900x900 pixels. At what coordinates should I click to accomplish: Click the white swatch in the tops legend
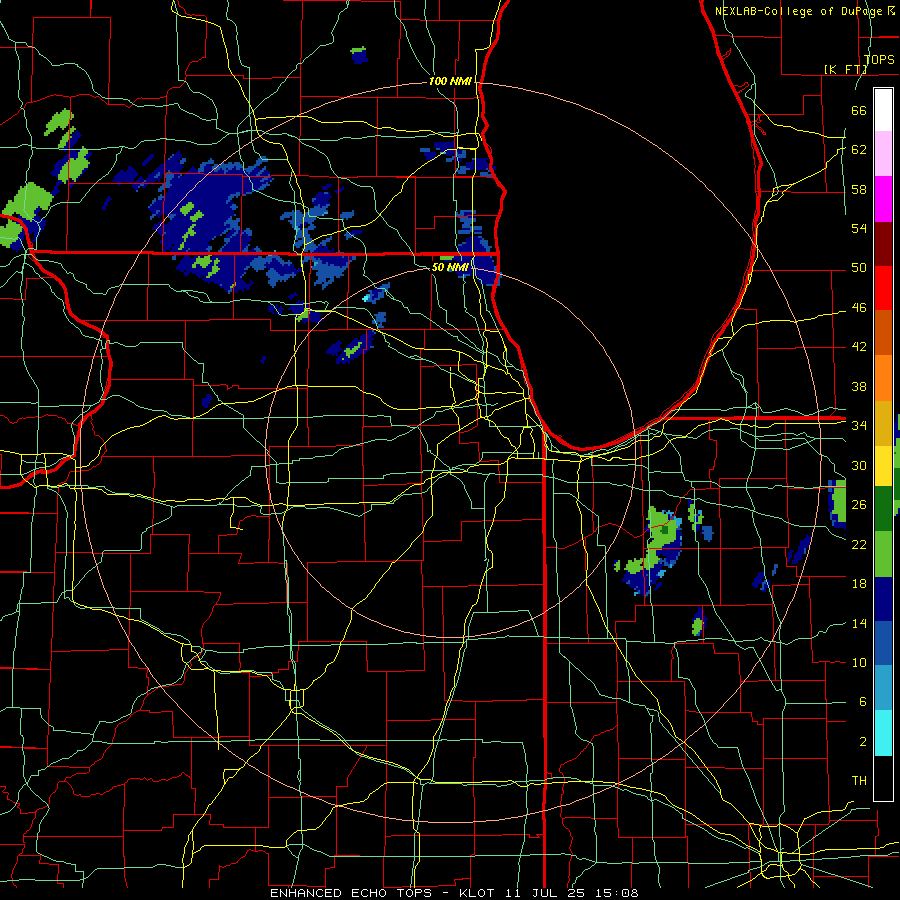click(x=883, y=110)
